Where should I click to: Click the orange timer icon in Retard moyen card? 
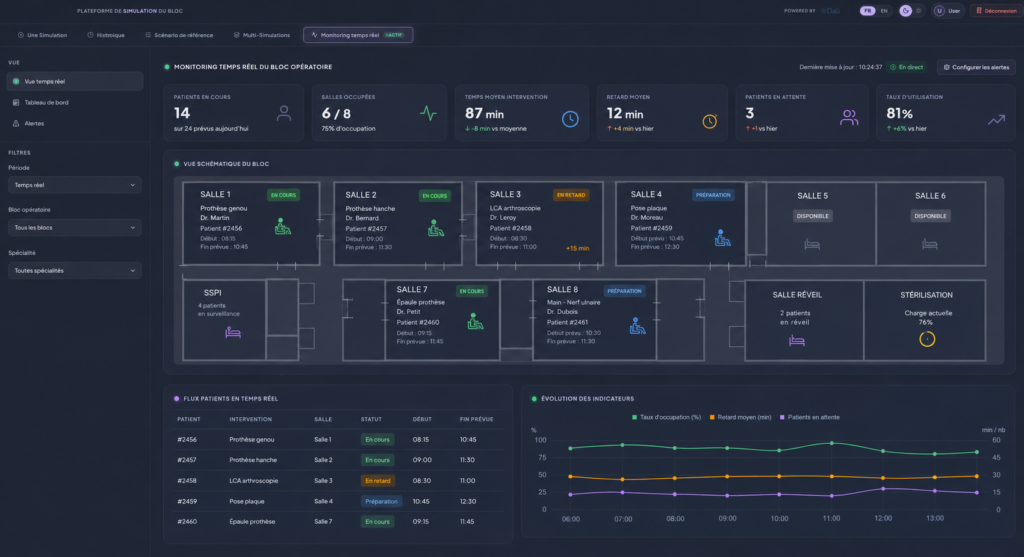pos(709,121)
